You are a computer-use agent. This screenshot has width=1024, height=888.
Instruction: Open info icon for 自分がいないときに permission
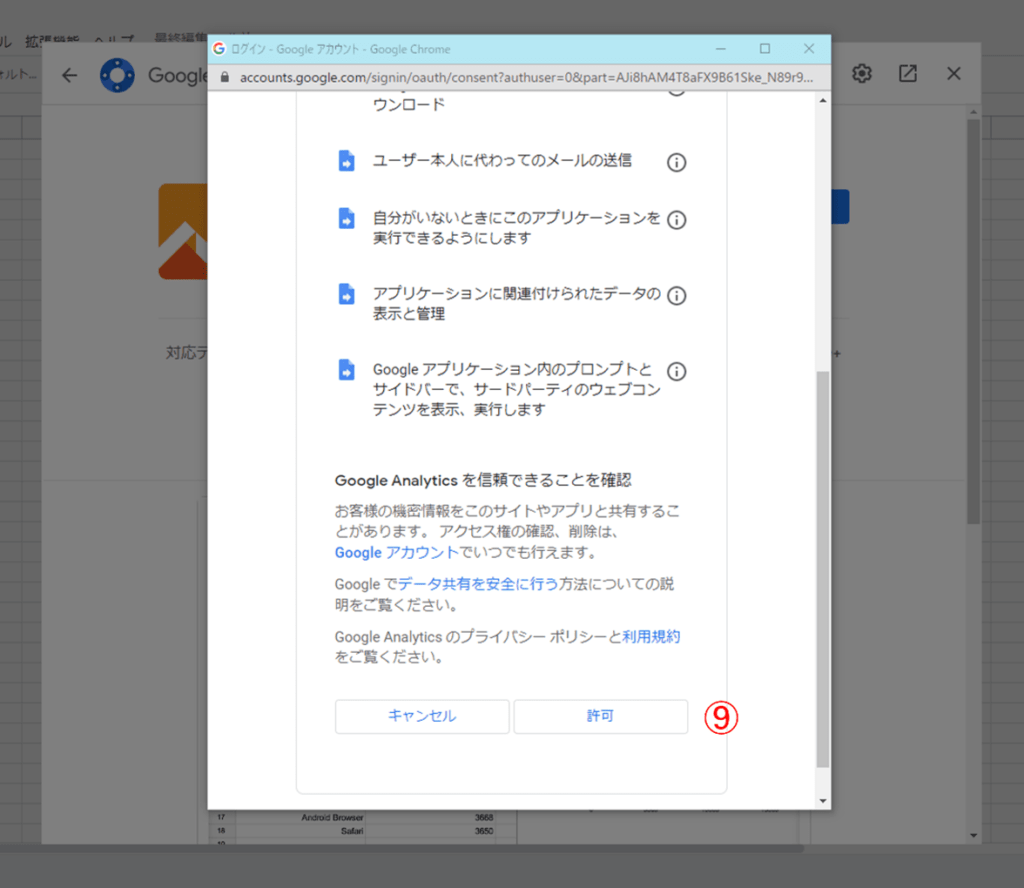[x=676, y=220]
